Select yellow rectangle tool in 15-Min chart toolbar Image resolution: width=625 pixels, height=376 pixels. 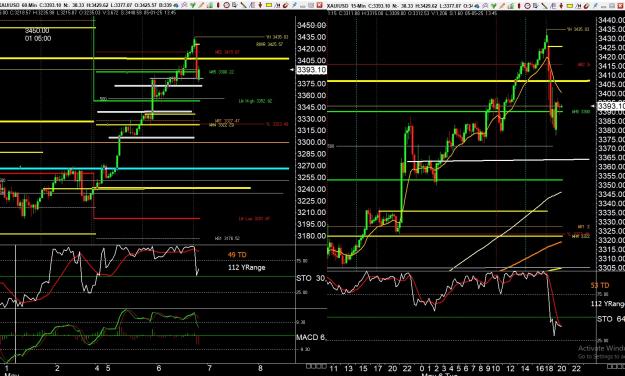click(x=570, y=6)
